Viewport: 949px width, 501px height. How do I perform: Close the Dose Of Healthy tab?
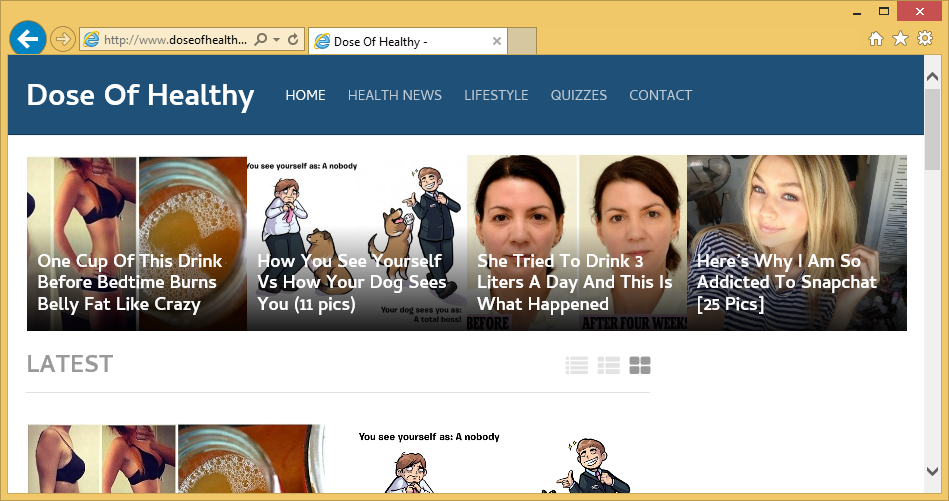[496, 41]
